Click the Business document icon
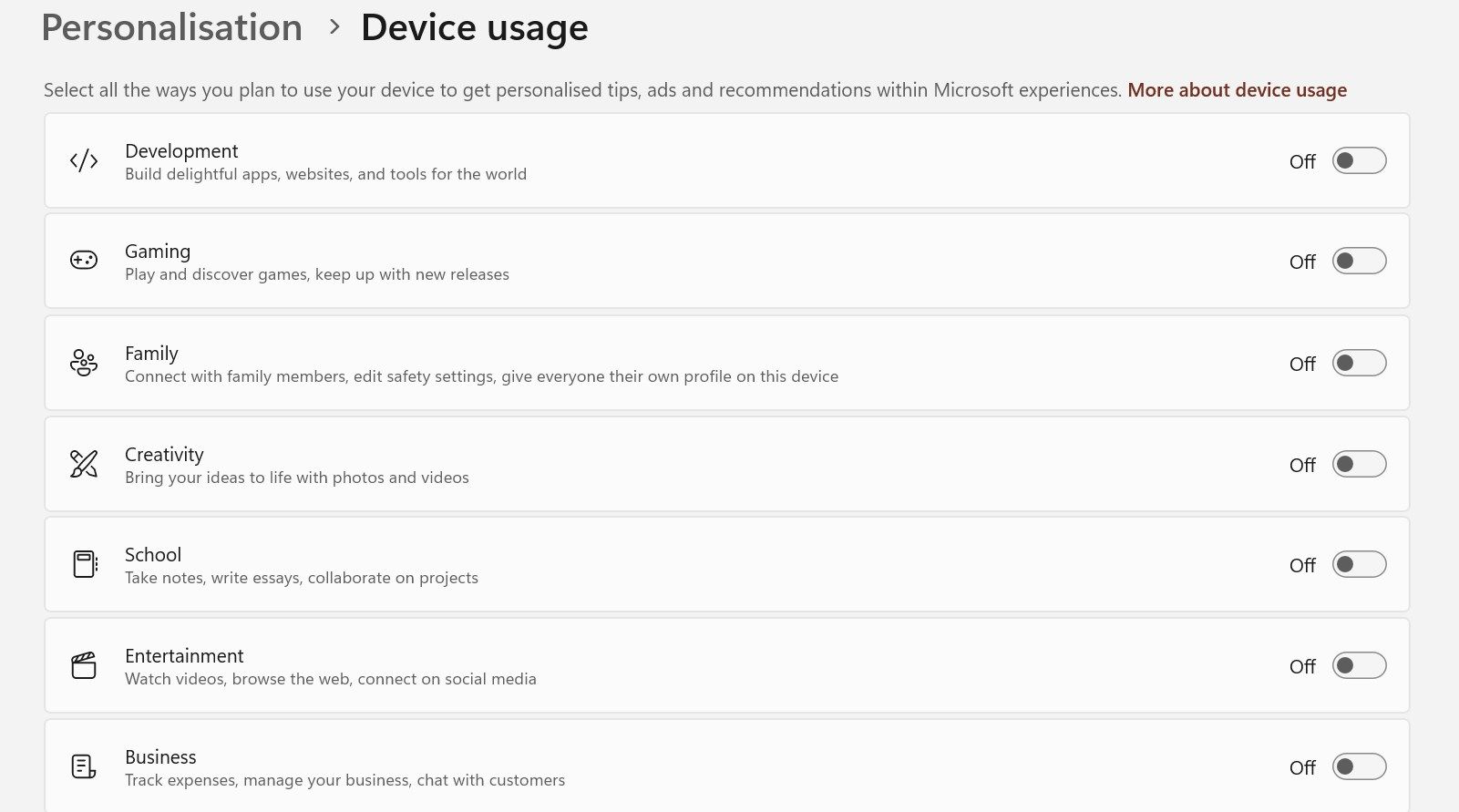 [x=84, y=766]
